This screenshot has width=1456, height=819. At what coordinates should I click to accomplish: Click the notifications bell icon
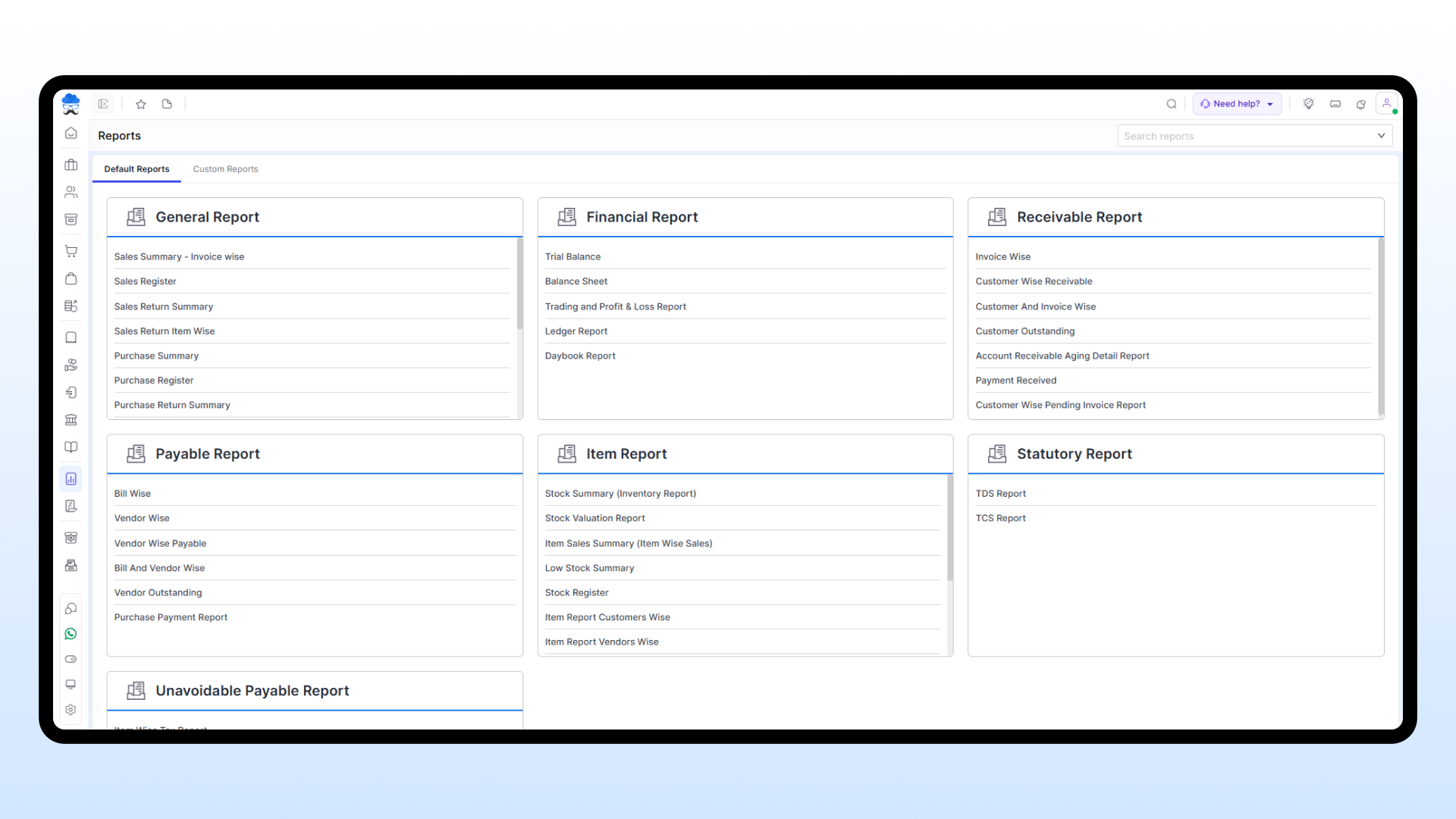tap(1361, 104)
